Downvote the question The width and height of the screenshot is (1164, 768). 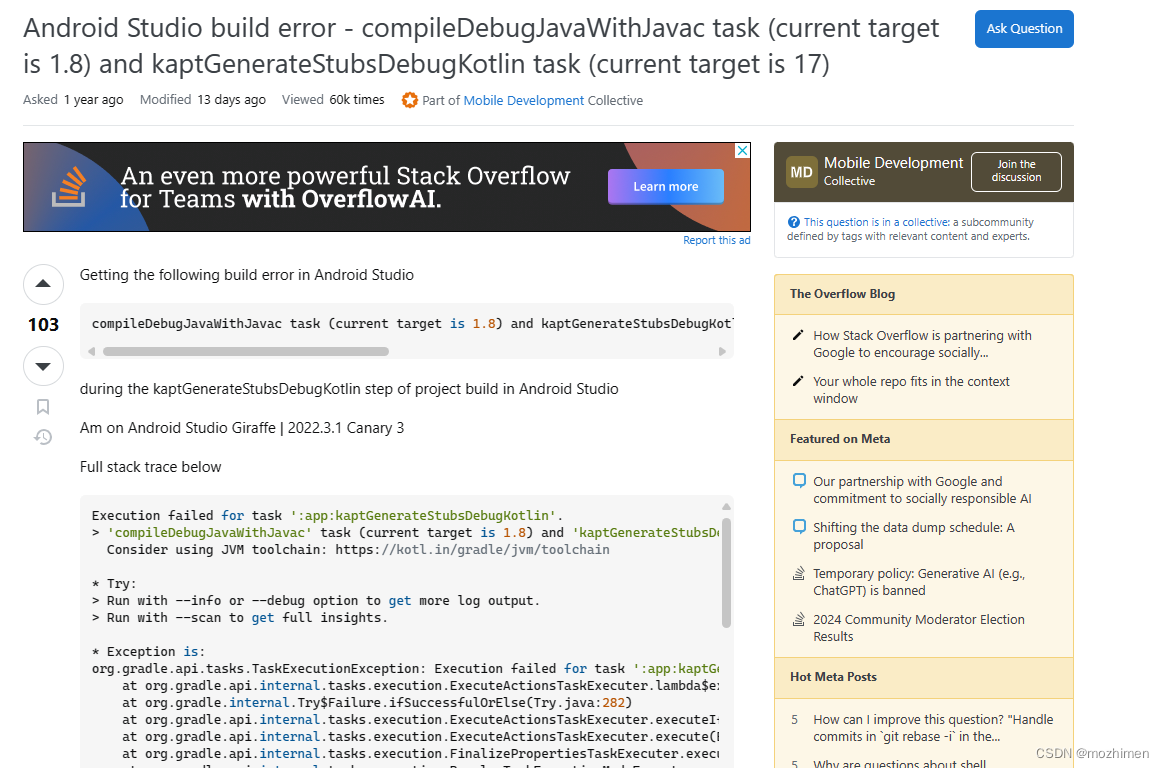click(x=43, y=366)
